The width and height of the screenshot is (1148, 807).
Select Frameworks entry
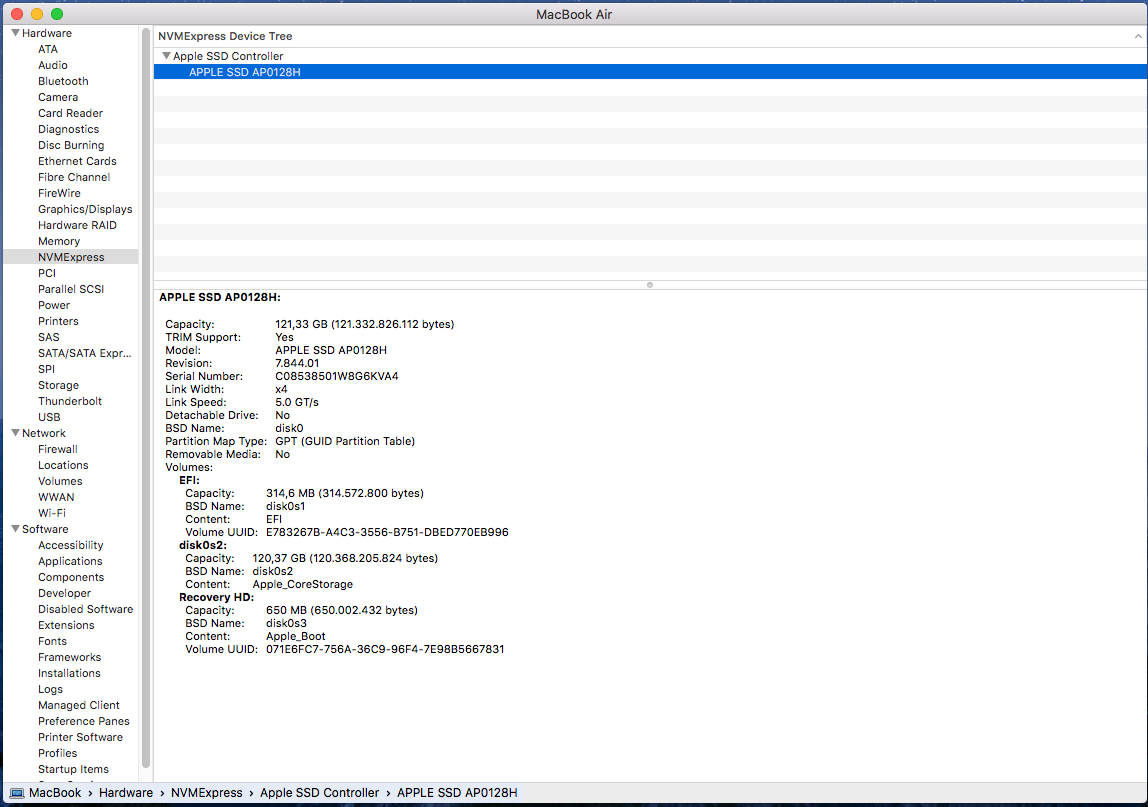70,658
